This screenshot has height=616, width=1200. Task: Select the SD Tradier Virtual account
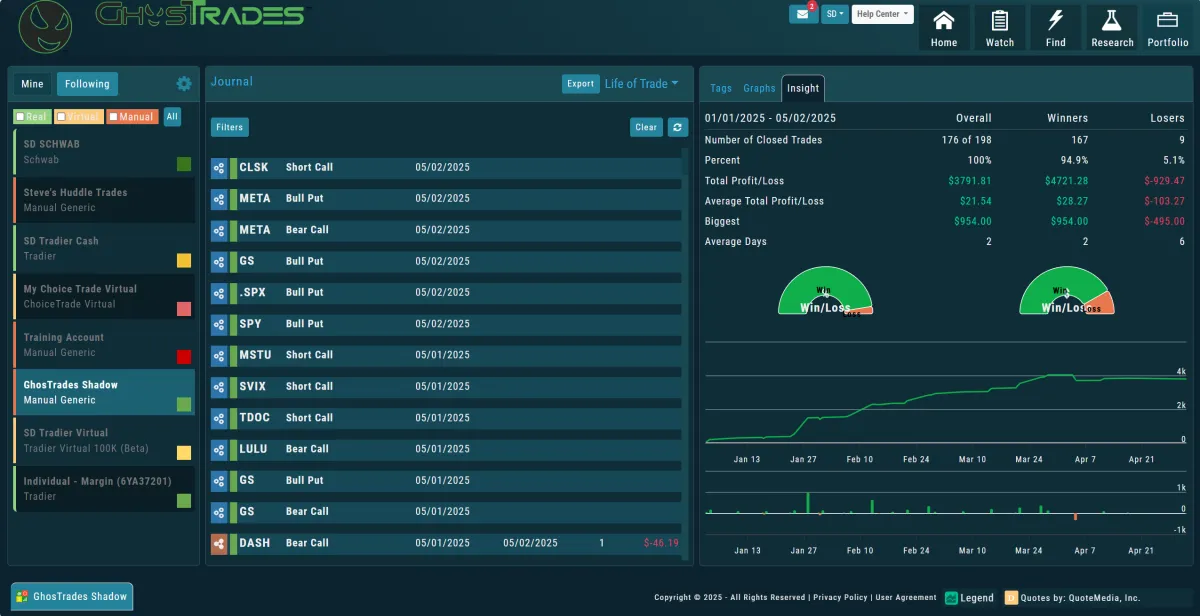click(104, 441)
